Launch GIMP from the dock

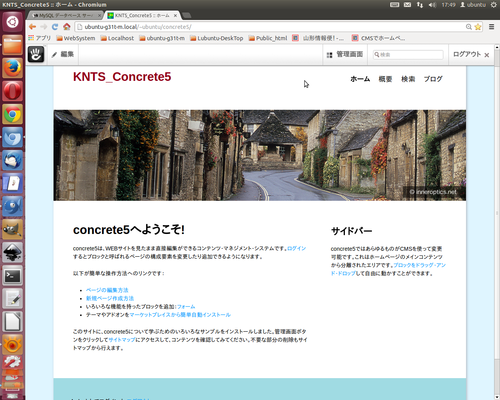(13, 229)
